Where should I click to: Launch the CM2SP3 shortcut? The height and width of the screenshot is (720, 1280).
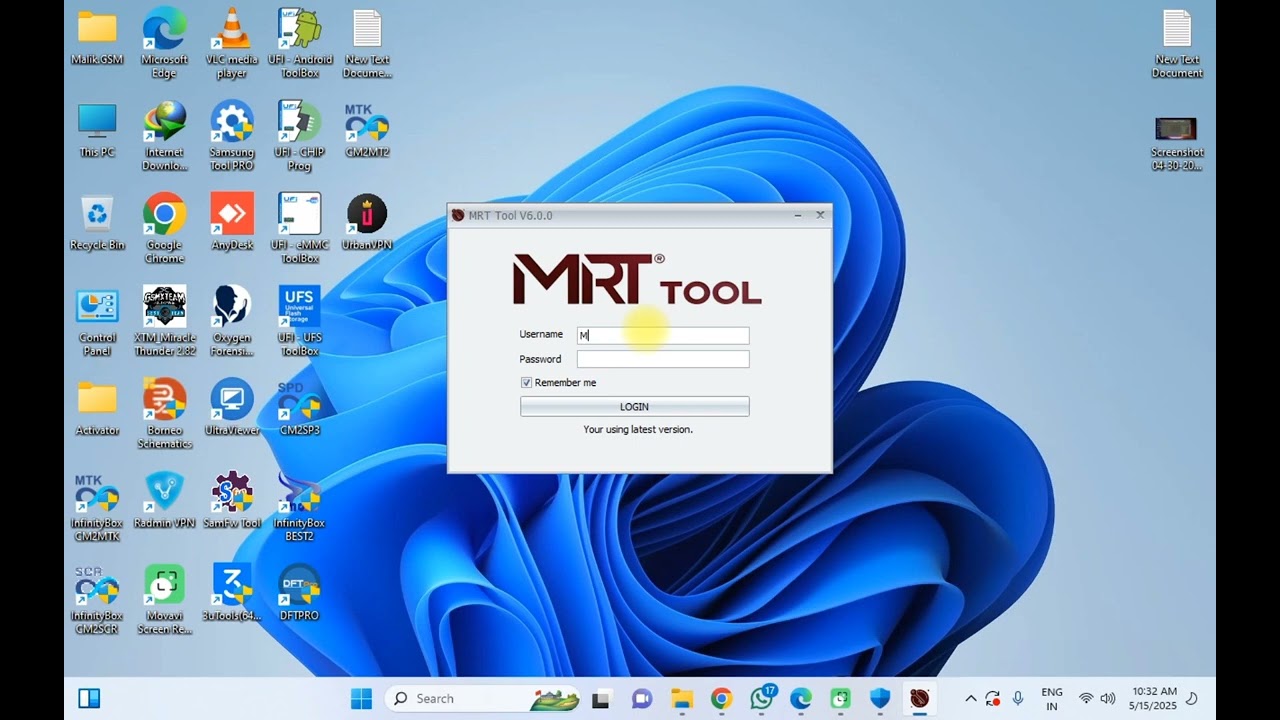click(299, 408)
